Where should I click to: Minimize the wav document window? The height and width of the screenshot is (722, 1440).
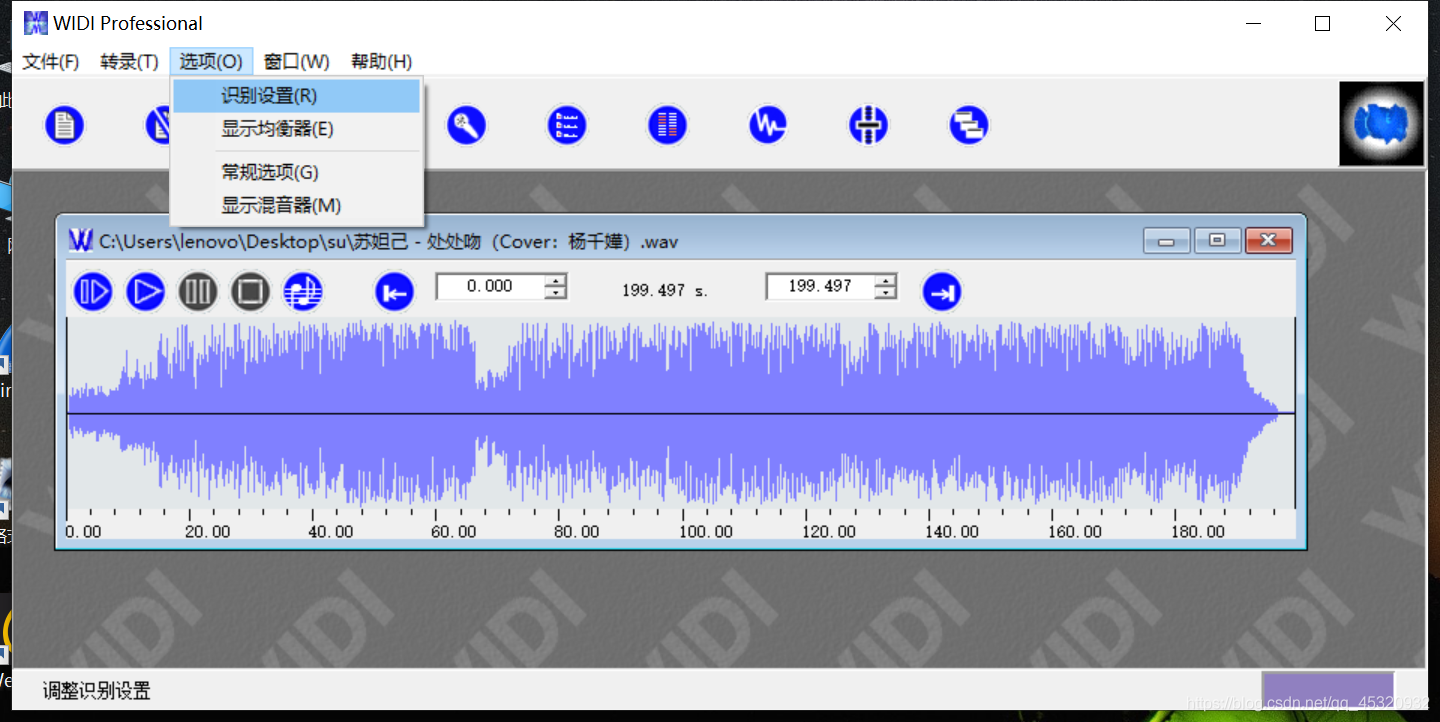coord(1167,241)
